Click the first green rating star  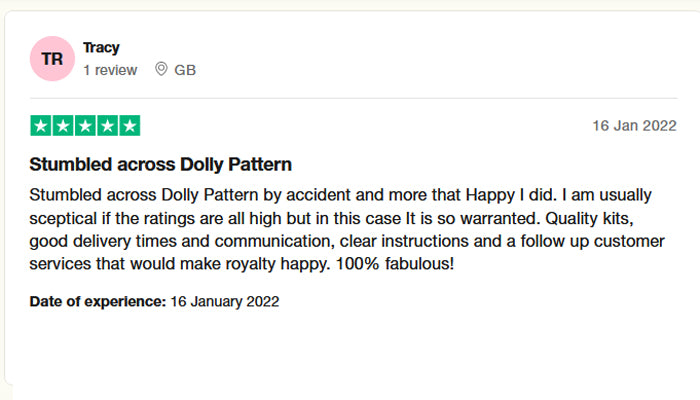coord(41,126)
